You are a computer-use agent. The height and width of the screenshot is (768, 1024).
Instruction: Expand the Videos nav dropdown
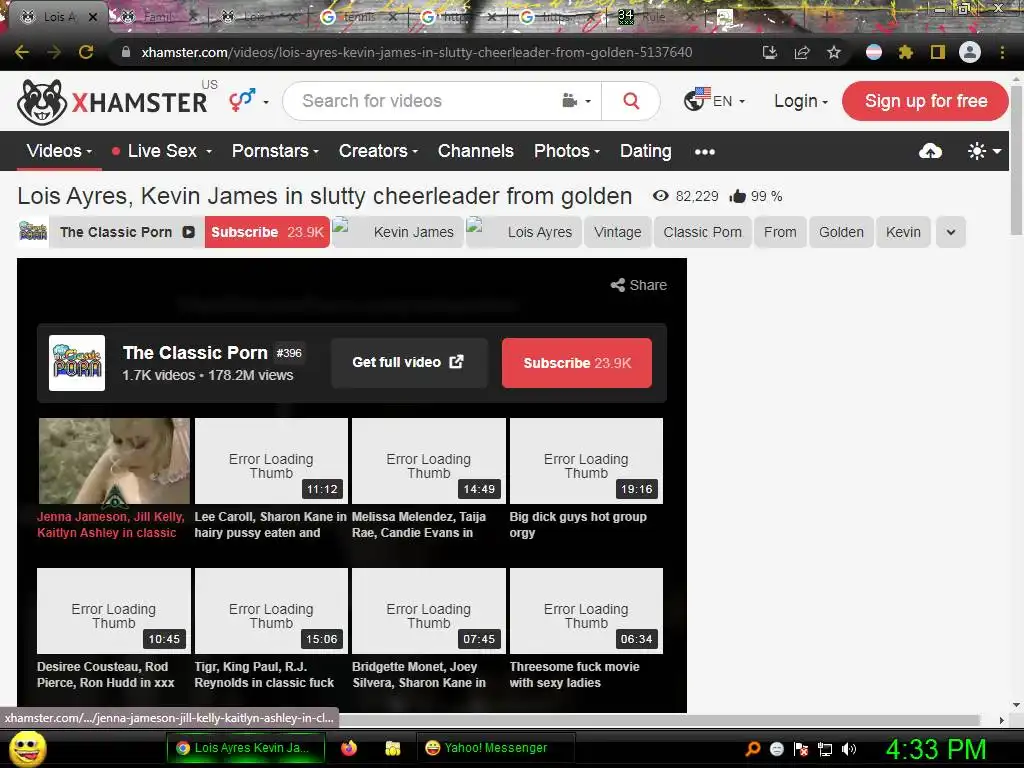[59, 152]
